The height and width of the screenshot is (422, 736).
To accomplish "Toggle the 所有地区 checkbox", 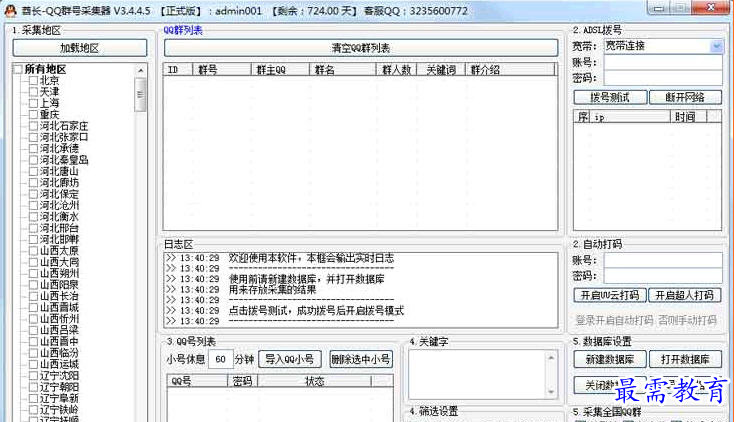I will tap(18, 69).
